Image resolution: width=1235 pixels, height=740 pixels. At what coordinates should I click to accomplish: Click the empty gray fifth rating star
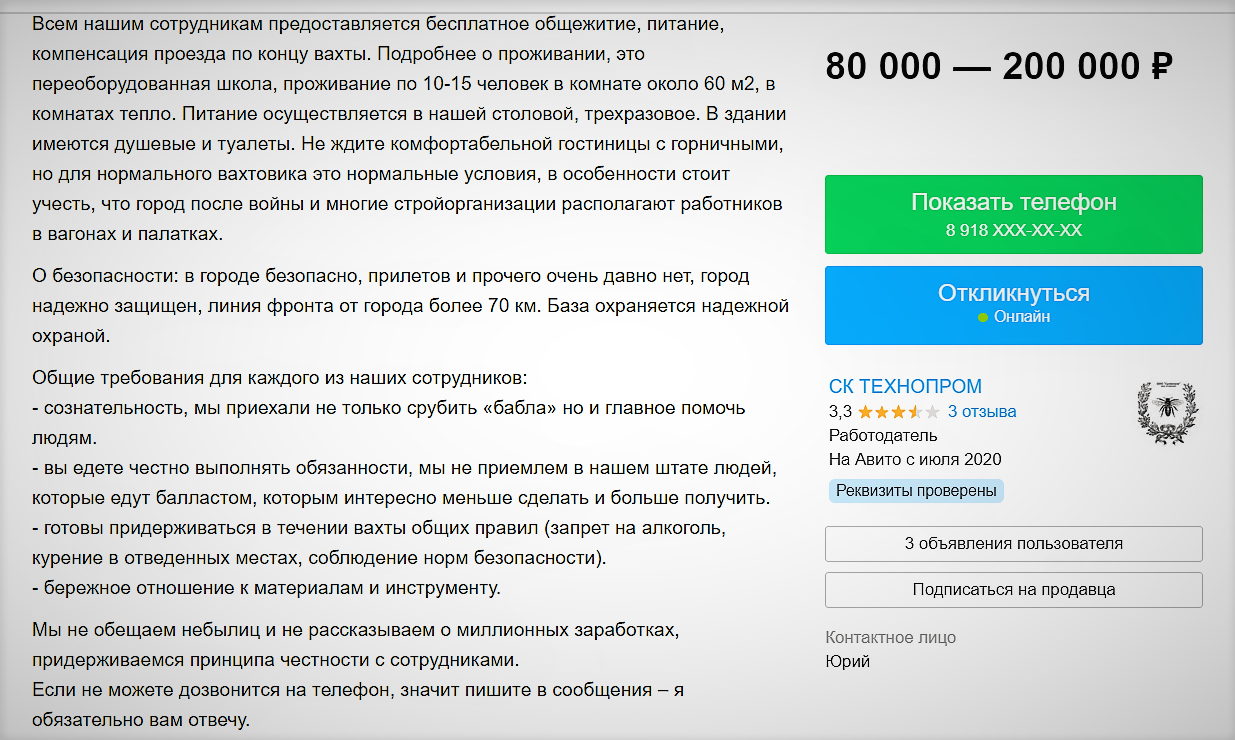click(932, 412)
